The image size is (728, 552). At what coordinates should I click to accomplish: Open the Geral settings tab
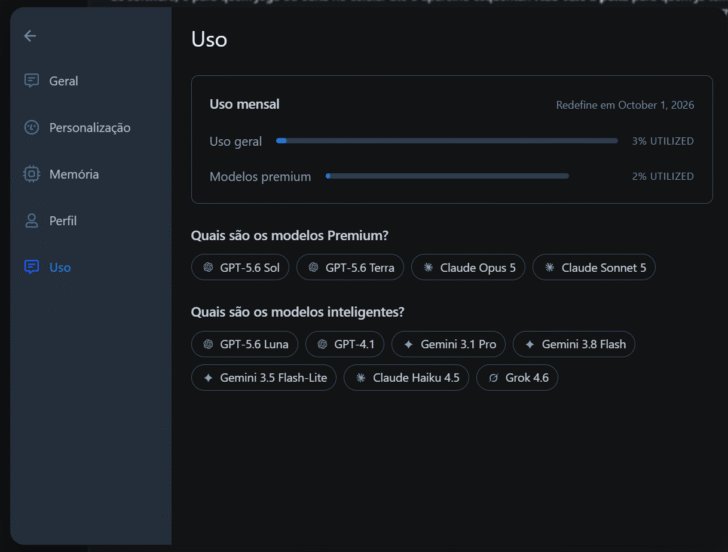(x=64, y=81)
